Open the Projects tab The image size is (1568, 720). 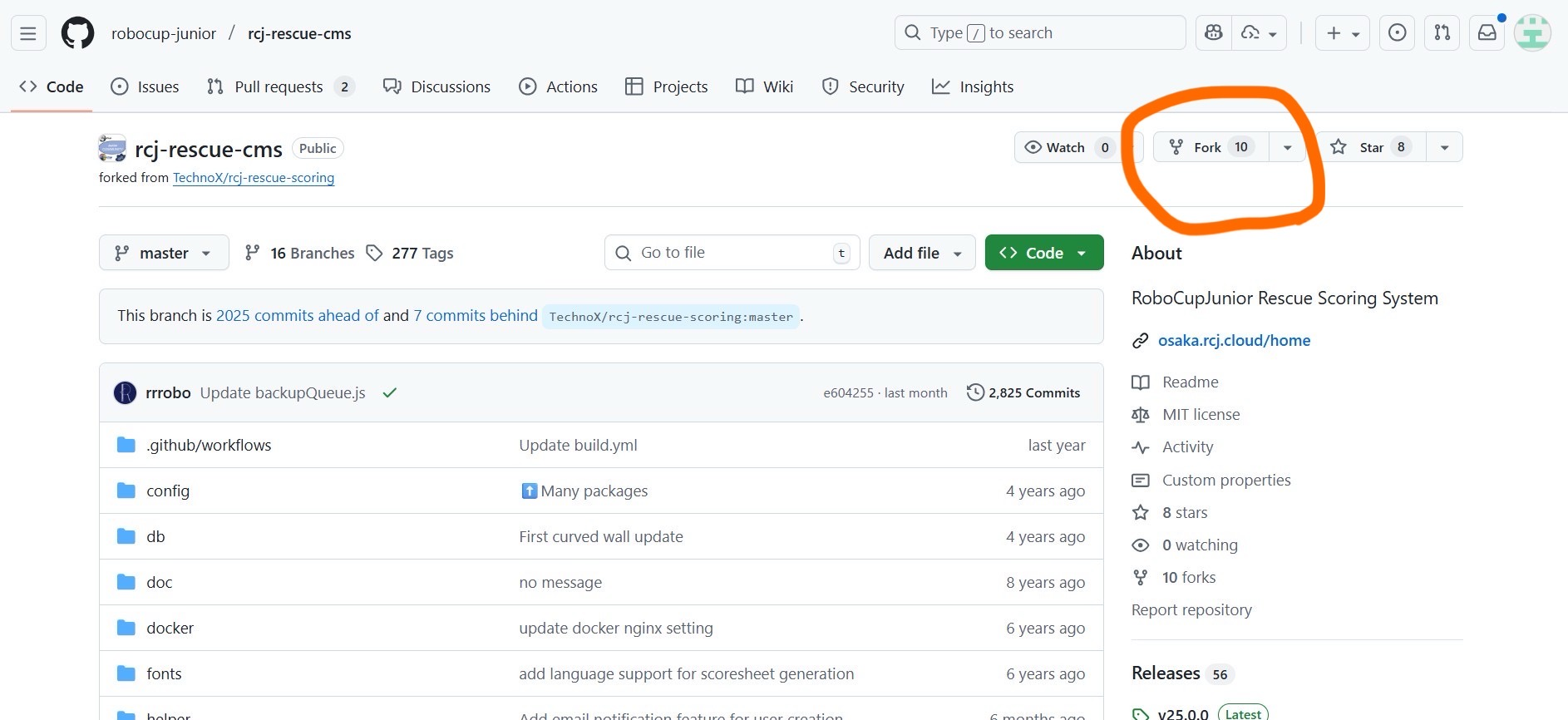click(667, 86)
